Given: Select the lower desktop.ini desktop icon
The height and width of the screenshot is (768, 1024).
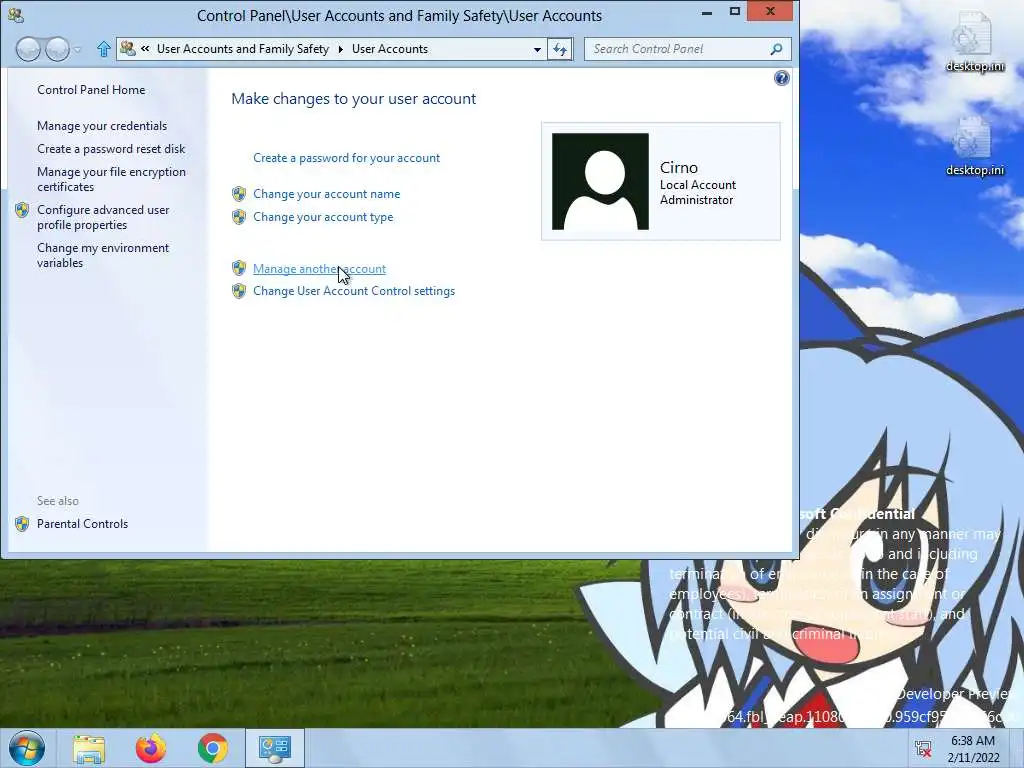Looking at the screenshot, I should click(x=975, y=146).
